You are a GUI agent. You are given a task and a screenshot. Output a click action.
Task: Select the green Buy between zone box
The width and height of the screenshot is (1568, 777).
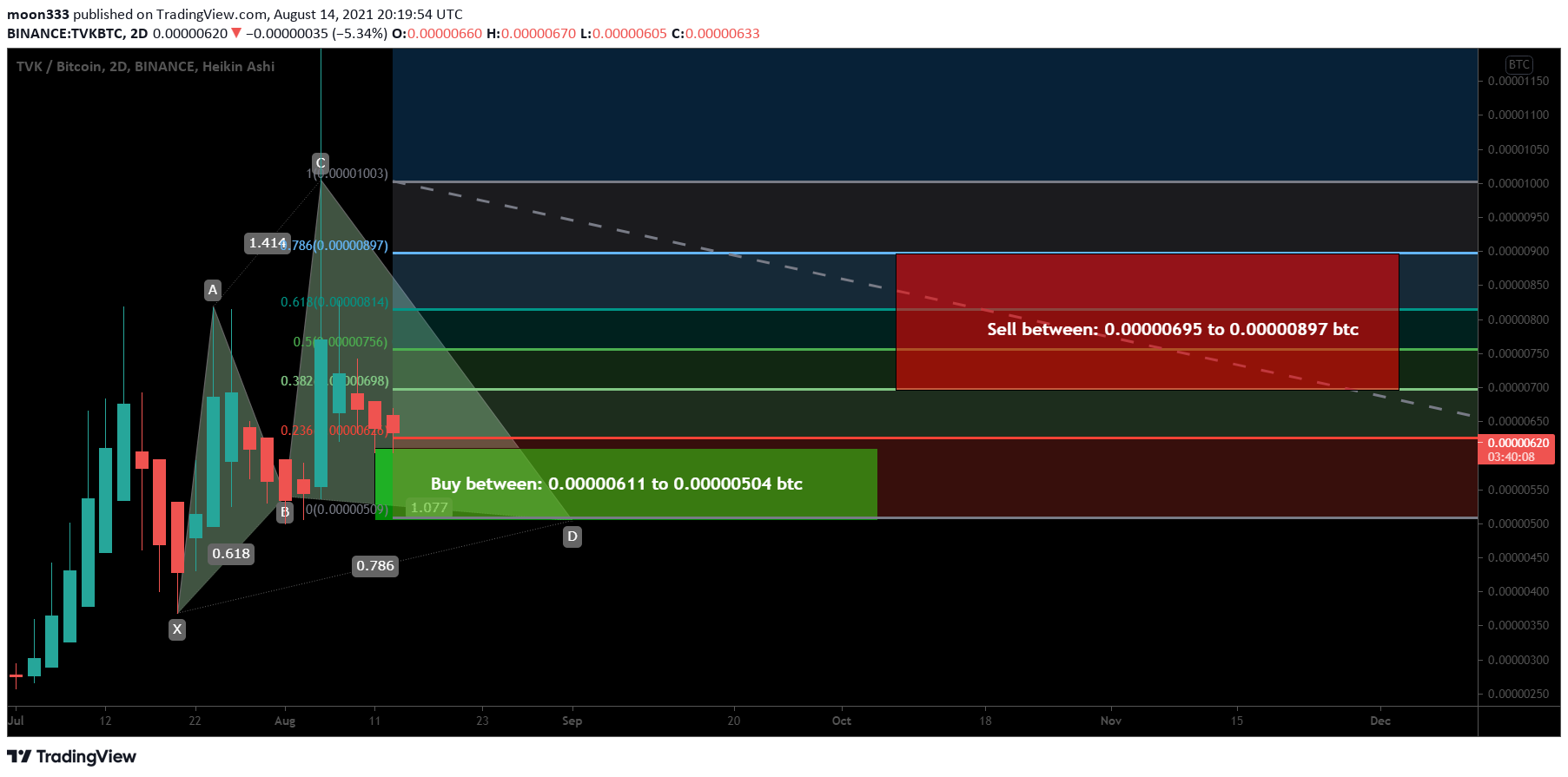pyautogui.click(x=625, y=484)
